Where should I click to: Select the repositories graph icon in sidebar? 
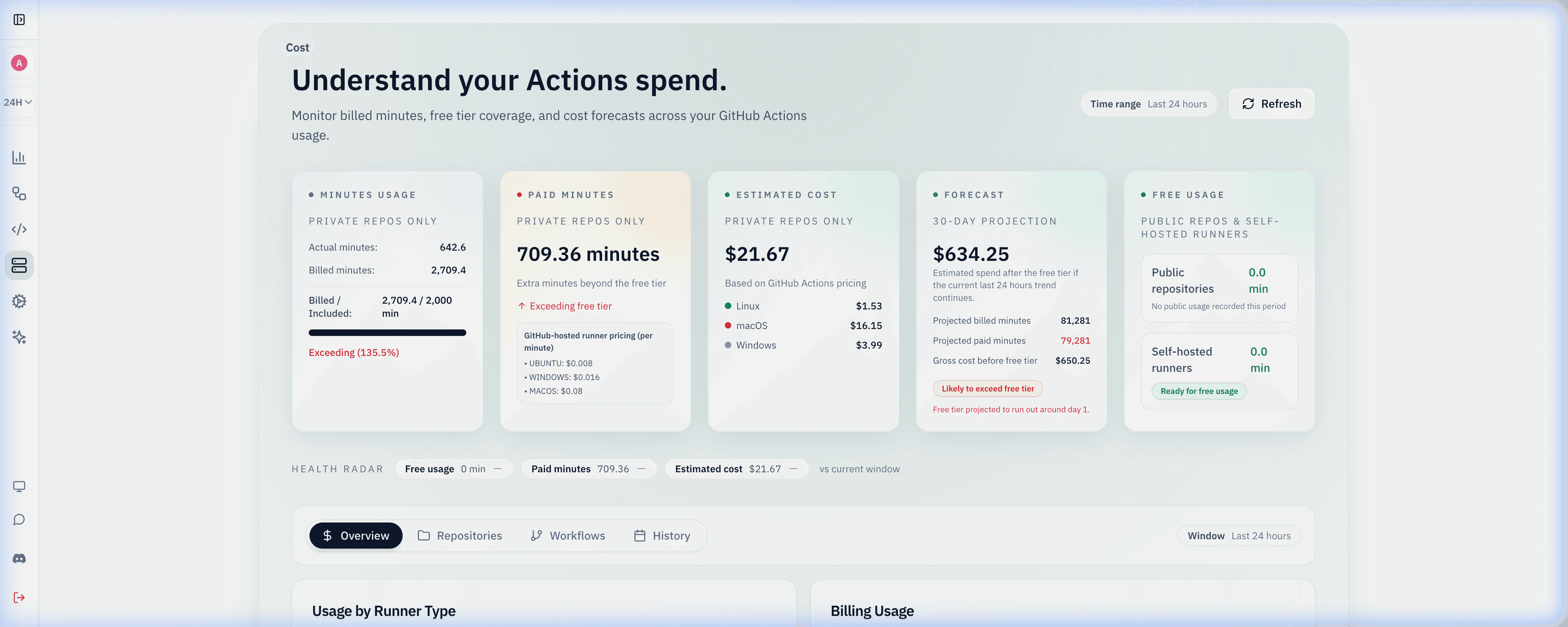tap(20, 193)
